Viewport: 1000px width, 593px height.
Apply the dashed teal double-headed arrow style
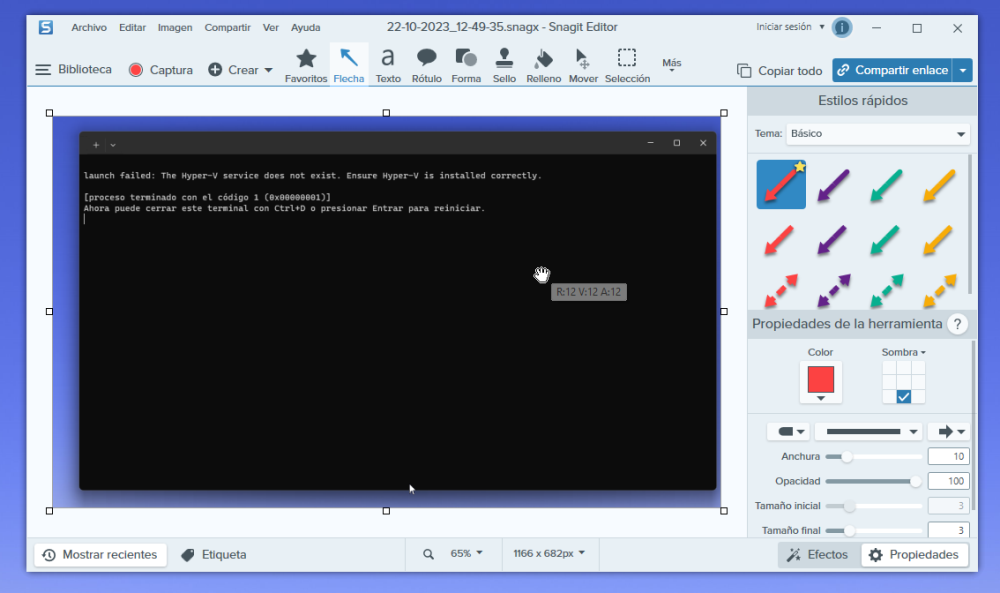886,290
